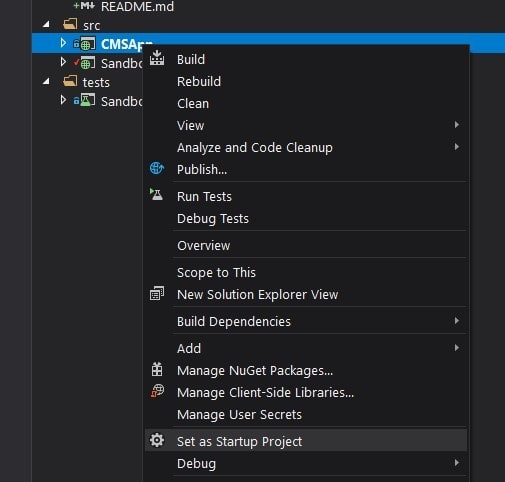Click the Client-Side Libraries icon

point(157,391)
